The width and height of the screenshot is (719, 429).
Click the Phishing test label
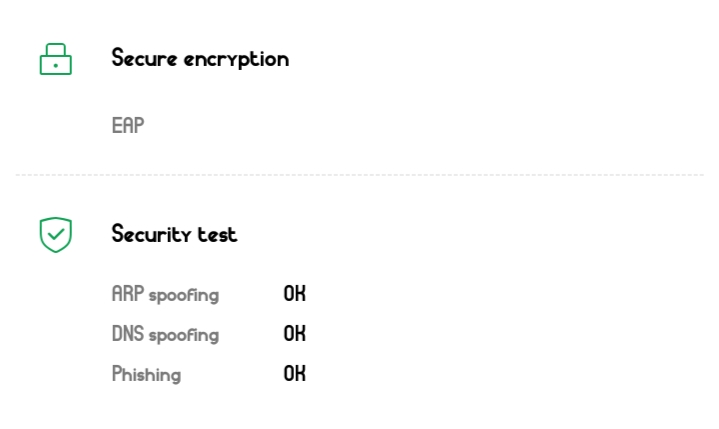coord(146,375)
